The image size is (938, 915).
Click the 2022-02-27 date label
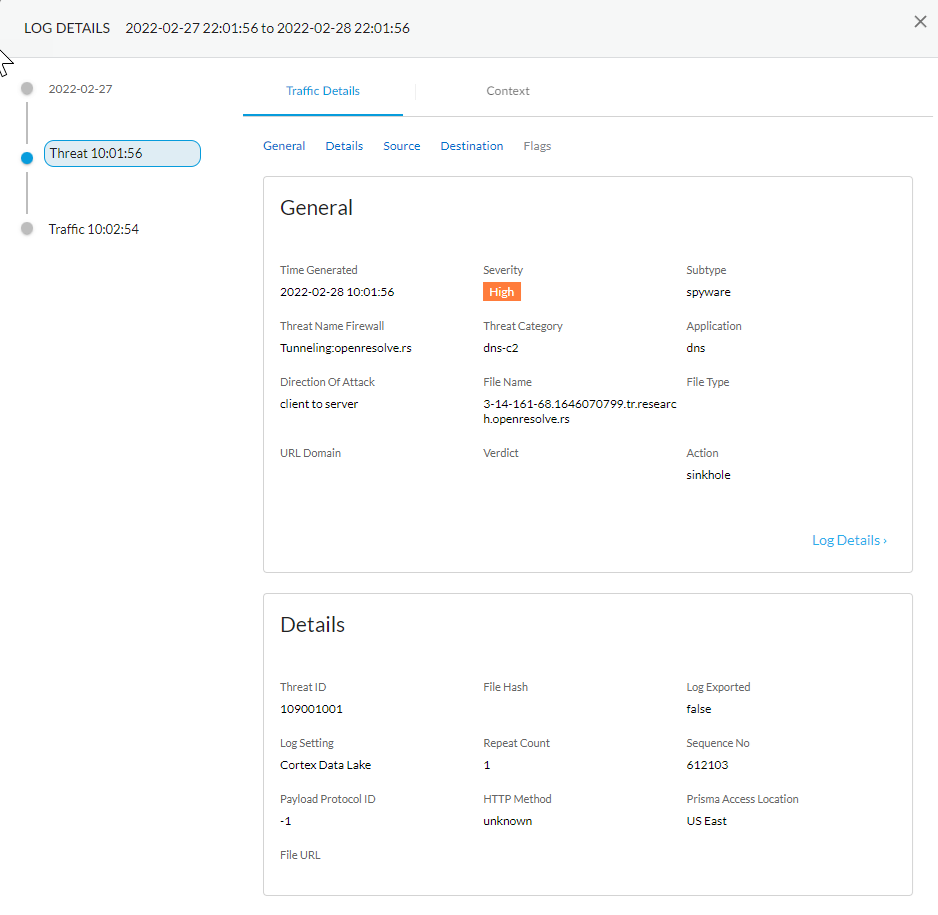[x=80, y=89]
